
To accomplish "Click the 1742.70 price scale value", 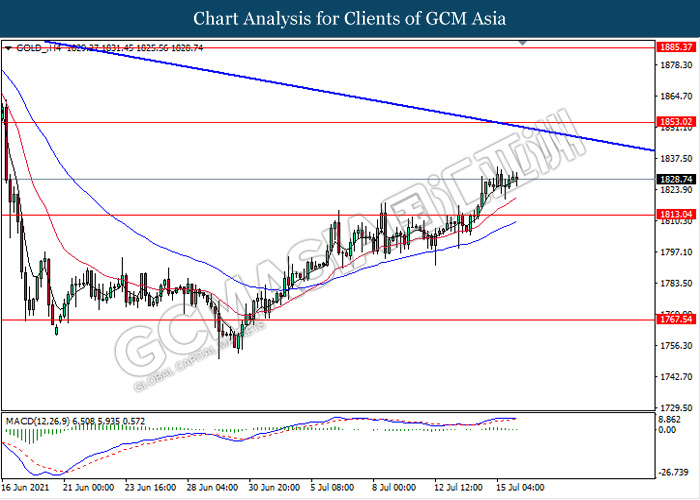I will (x=676, y=377).
